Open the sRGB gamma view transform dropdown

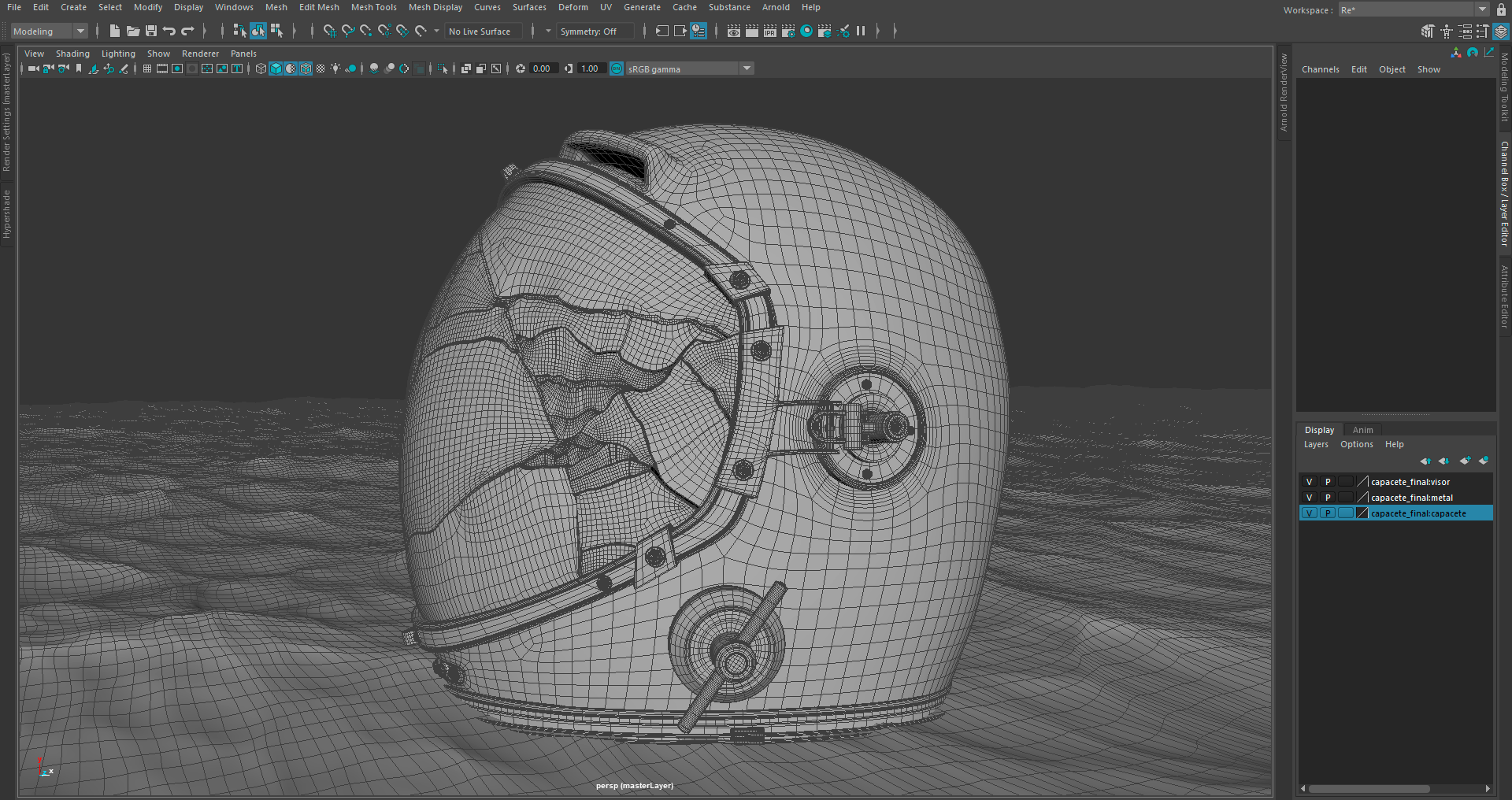click(x=690, y=69)
